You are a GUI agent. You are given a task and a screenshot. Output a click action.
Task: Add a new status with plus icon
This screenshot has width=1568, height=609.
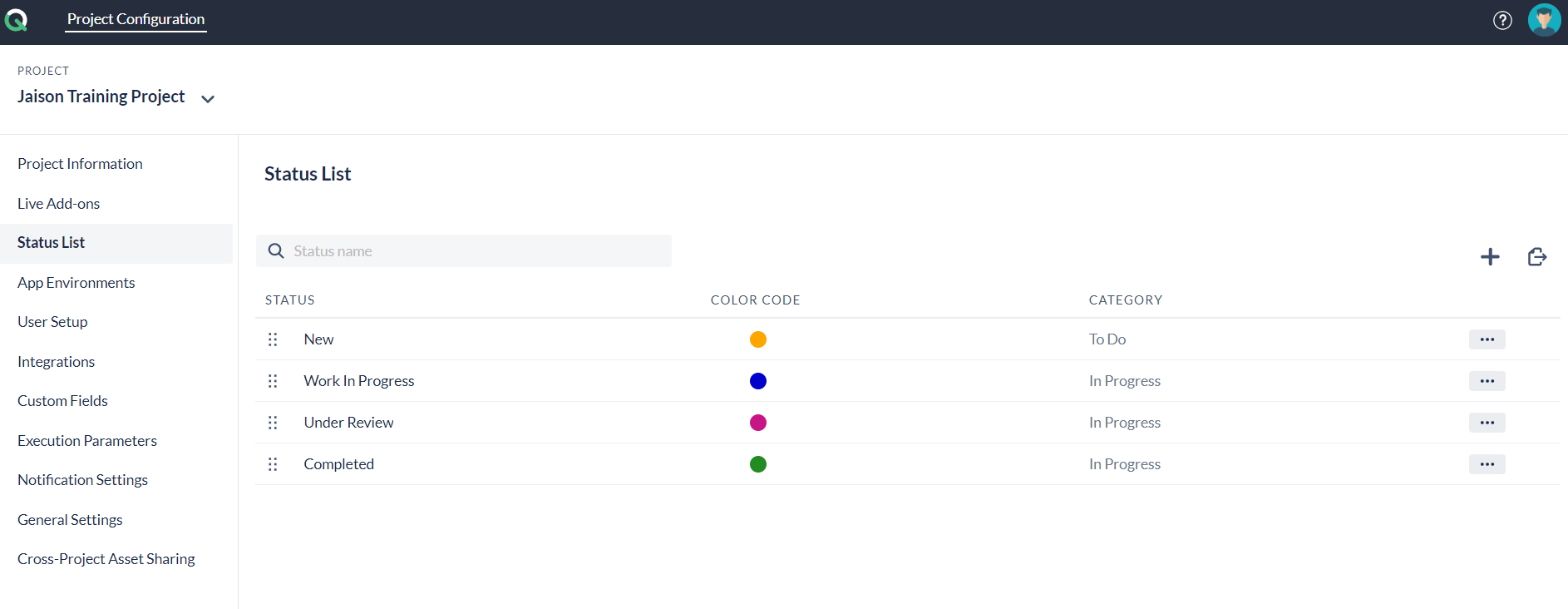(1490, 256)
